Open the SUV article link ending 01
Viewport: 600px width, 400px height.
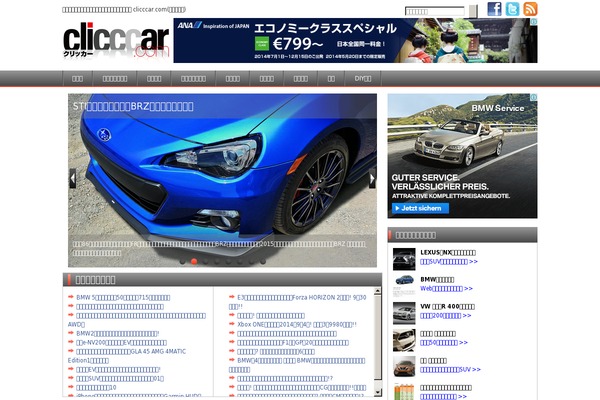(120, 379)
